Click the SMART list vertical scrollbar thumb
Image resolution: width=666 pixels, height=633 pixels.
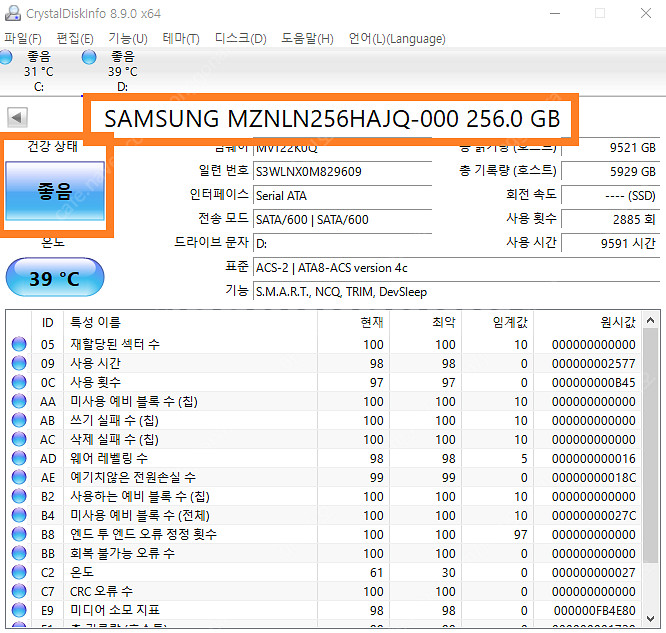tap(650, 446)
